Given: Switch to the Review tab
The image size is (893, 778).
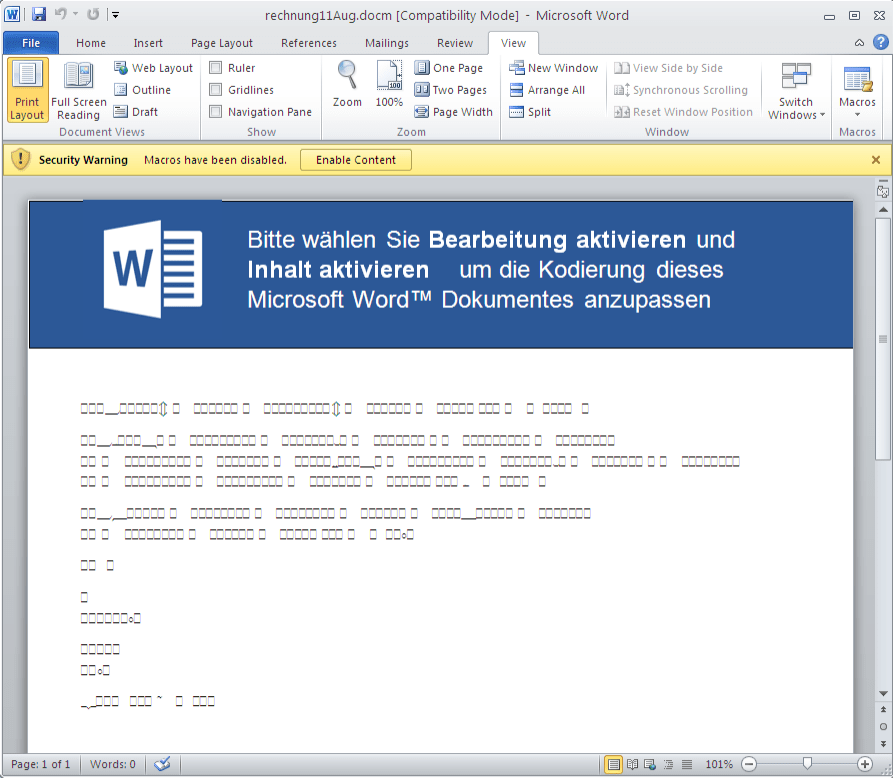Looking at the screenshot, I should [454, 43].
